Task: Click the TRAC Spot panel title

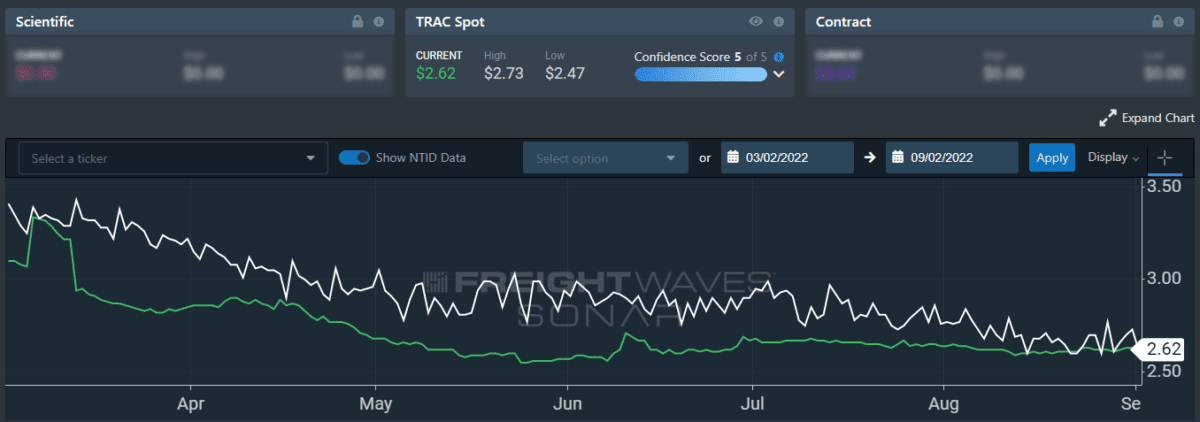Action: pyautogui.click(x=450, y=21)
